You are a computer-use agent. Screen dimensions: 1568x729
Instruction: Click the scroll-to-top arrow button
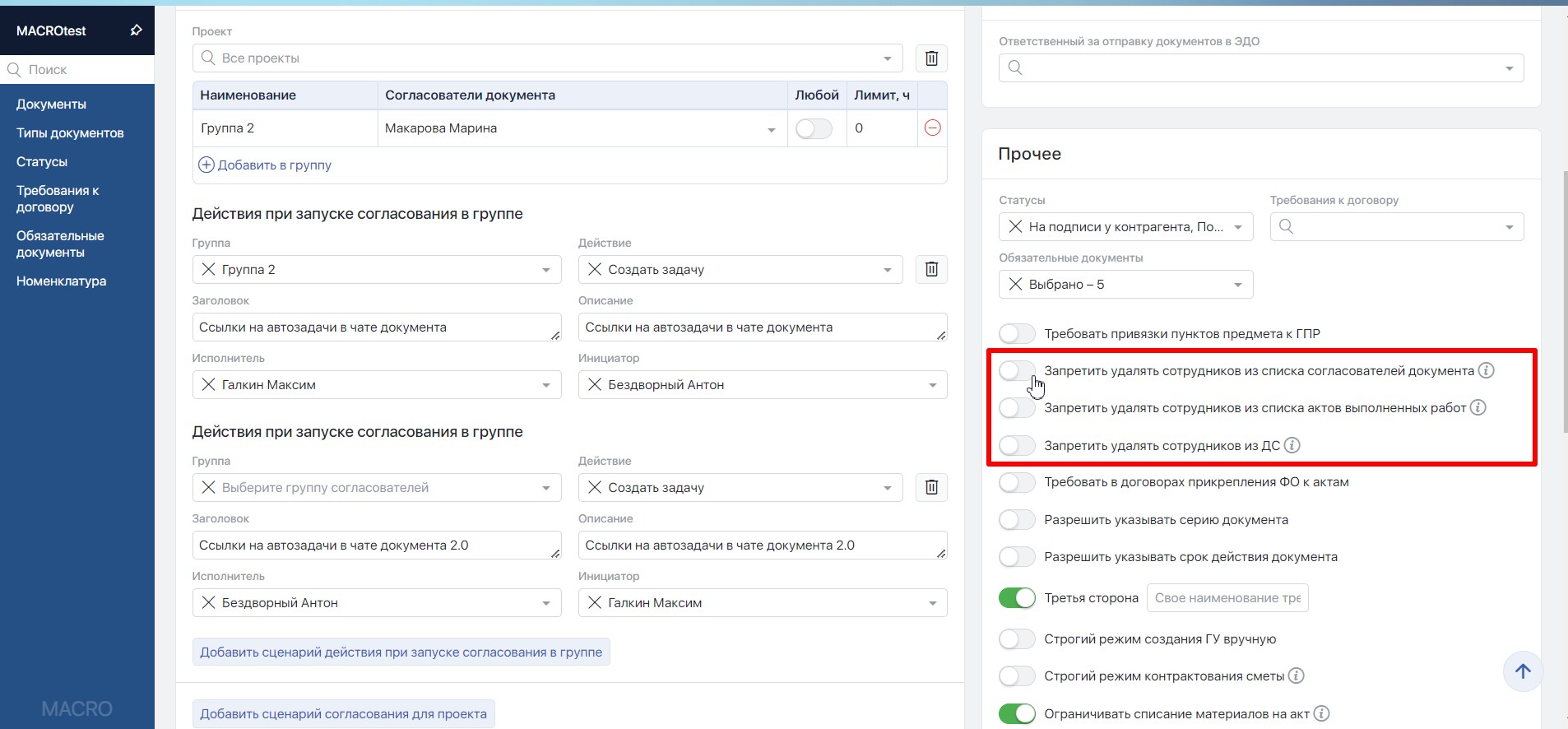point(1522,671)
